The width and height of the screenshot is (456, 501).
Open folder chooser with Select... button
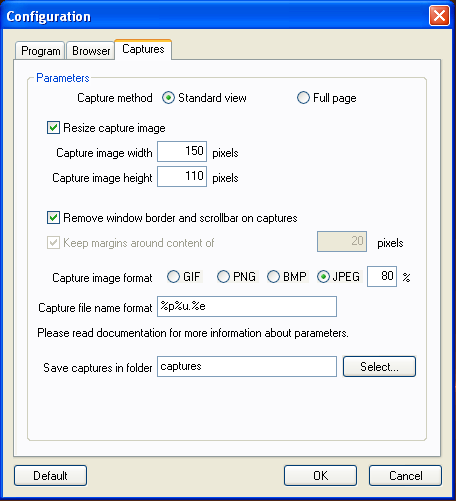(x=379, y=367)
